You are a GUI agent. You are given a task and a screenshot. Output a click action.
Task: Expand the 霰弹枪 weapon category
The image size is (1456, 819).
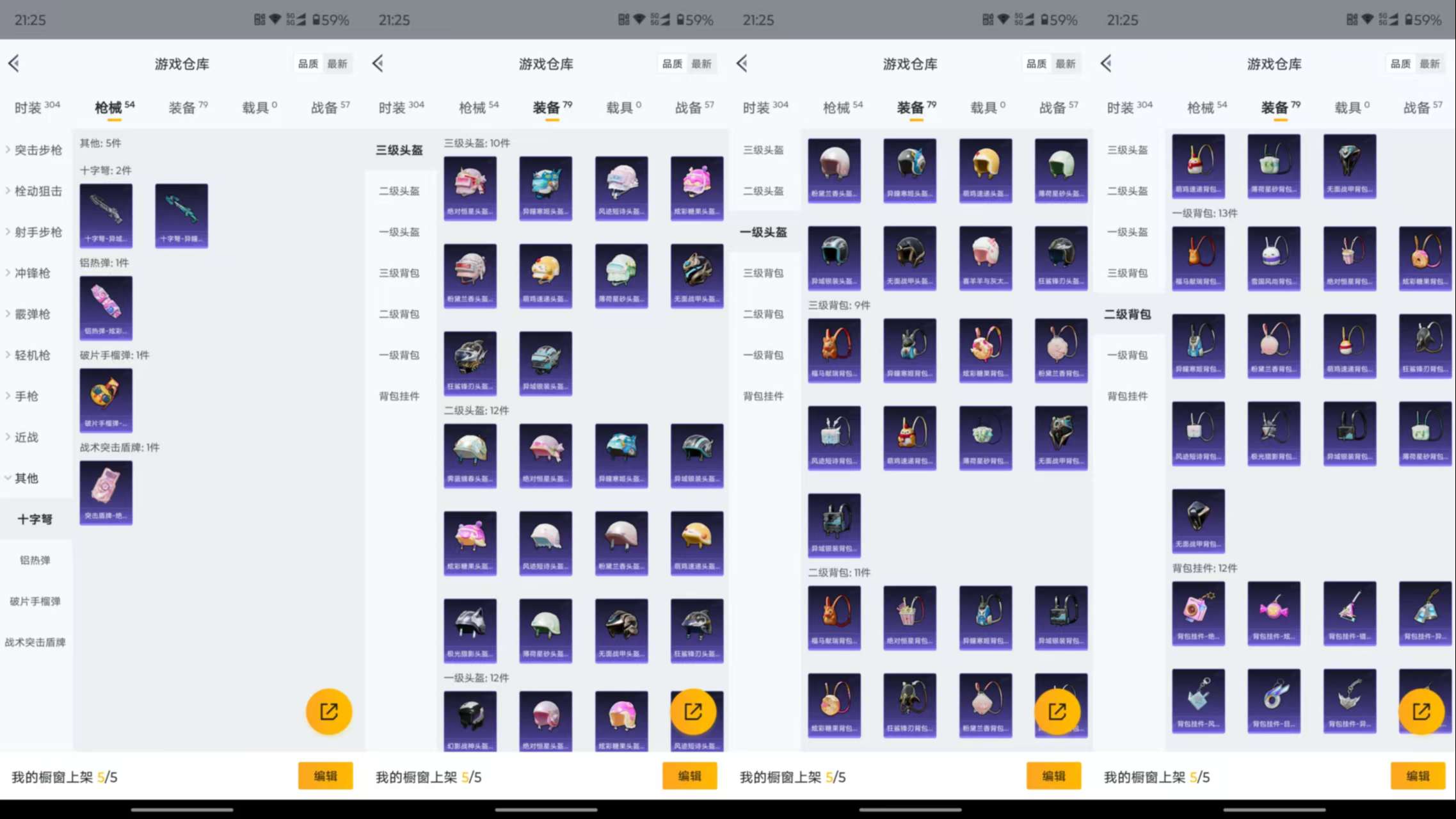[32, 314]
